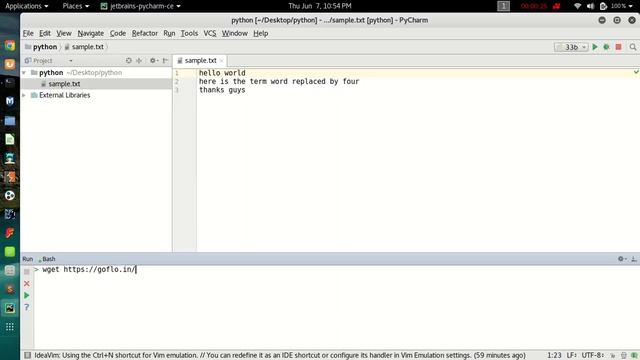Open the Window menu
This screenshot has height=360, width=640.
235,33
